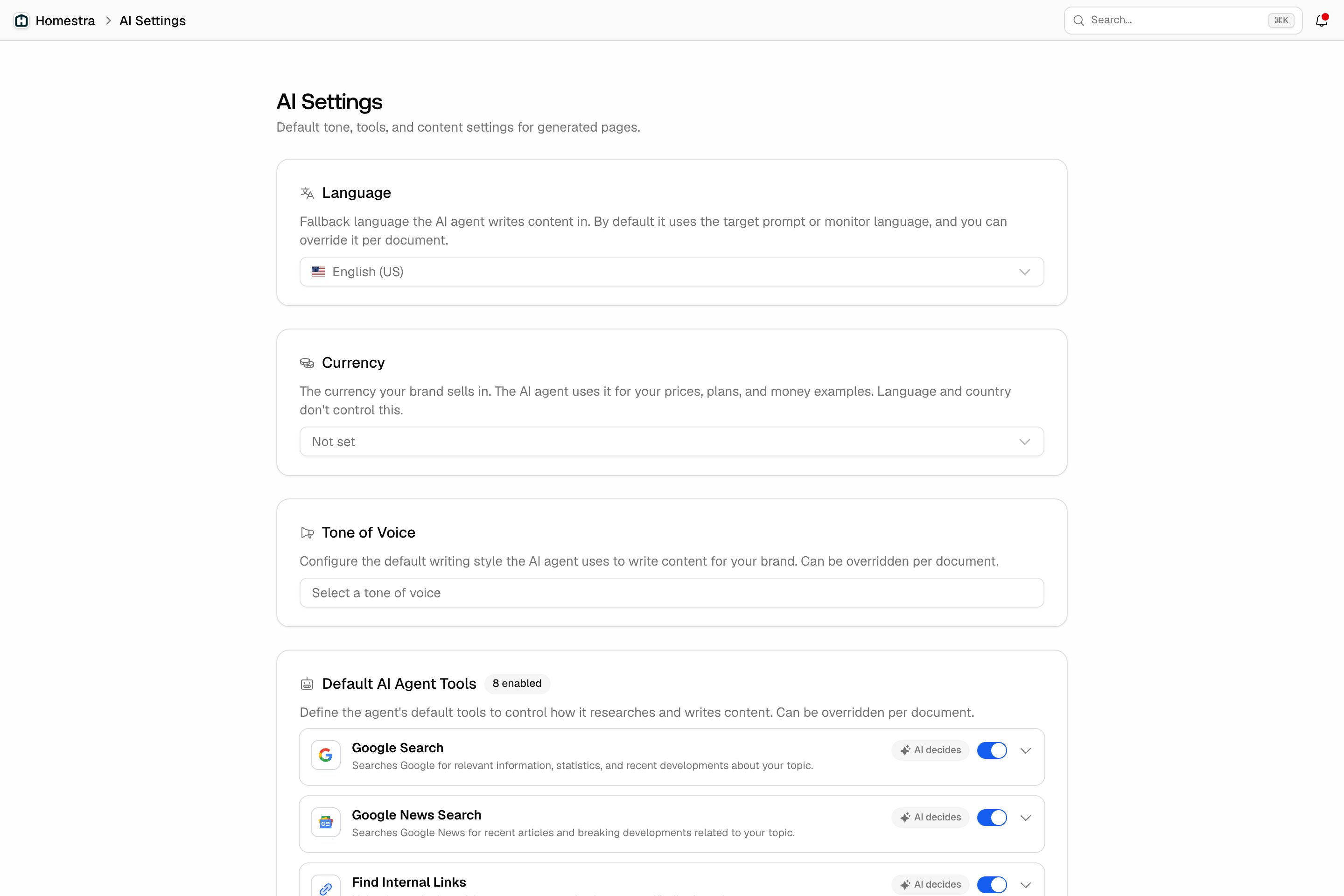Image resolution: width=1344 pixels, height=896 pixels.
Task: Click the US flag in language selector
Action: point(318,272)
